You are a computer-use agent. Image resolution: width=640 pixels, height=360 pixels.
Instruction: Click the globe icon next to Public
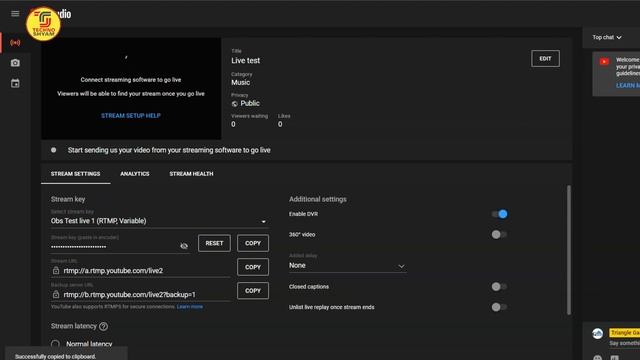[235, 104]
